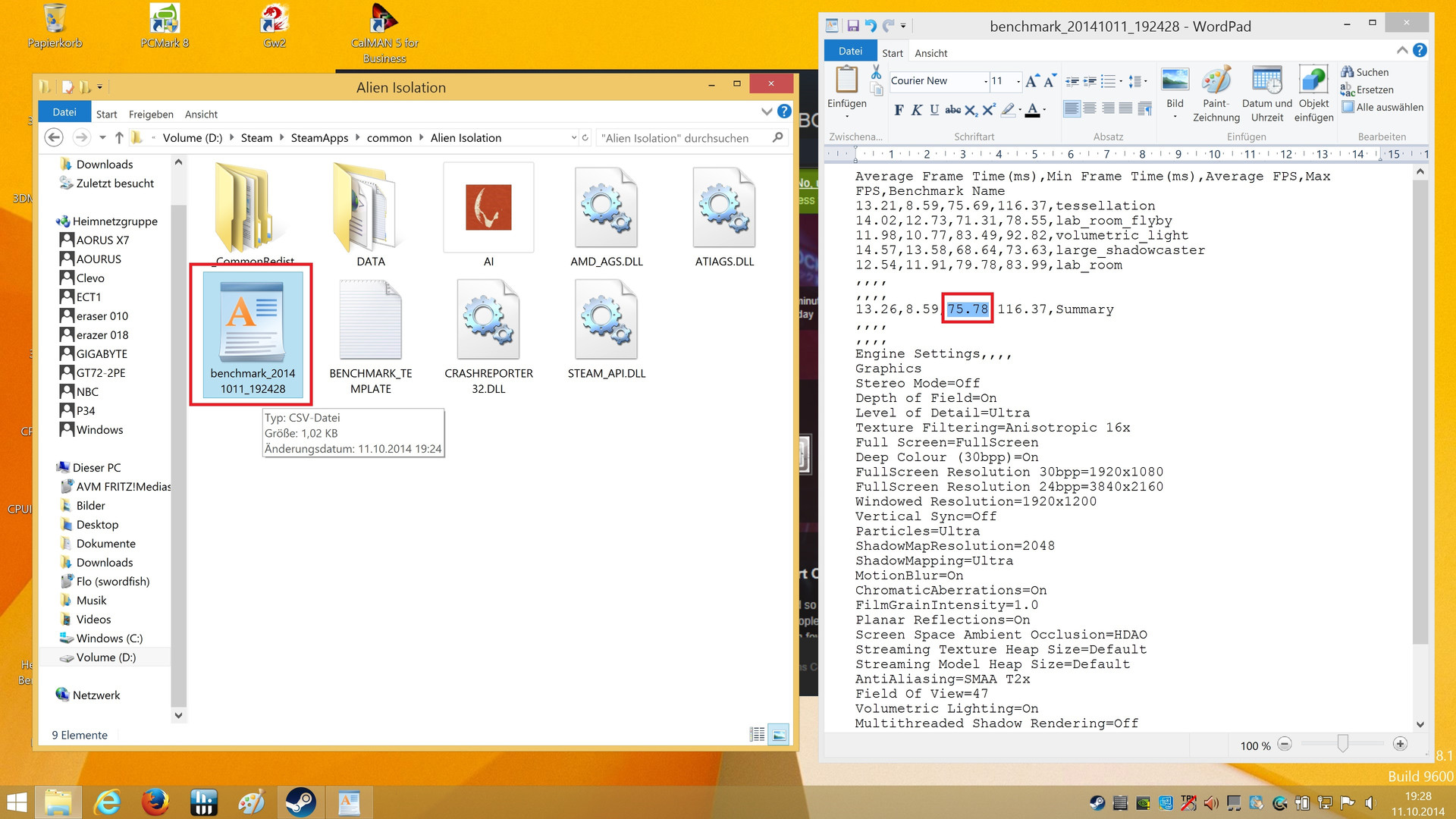Toggle subscript formatting
This screenshot has height=819, width=1456.
971,110
